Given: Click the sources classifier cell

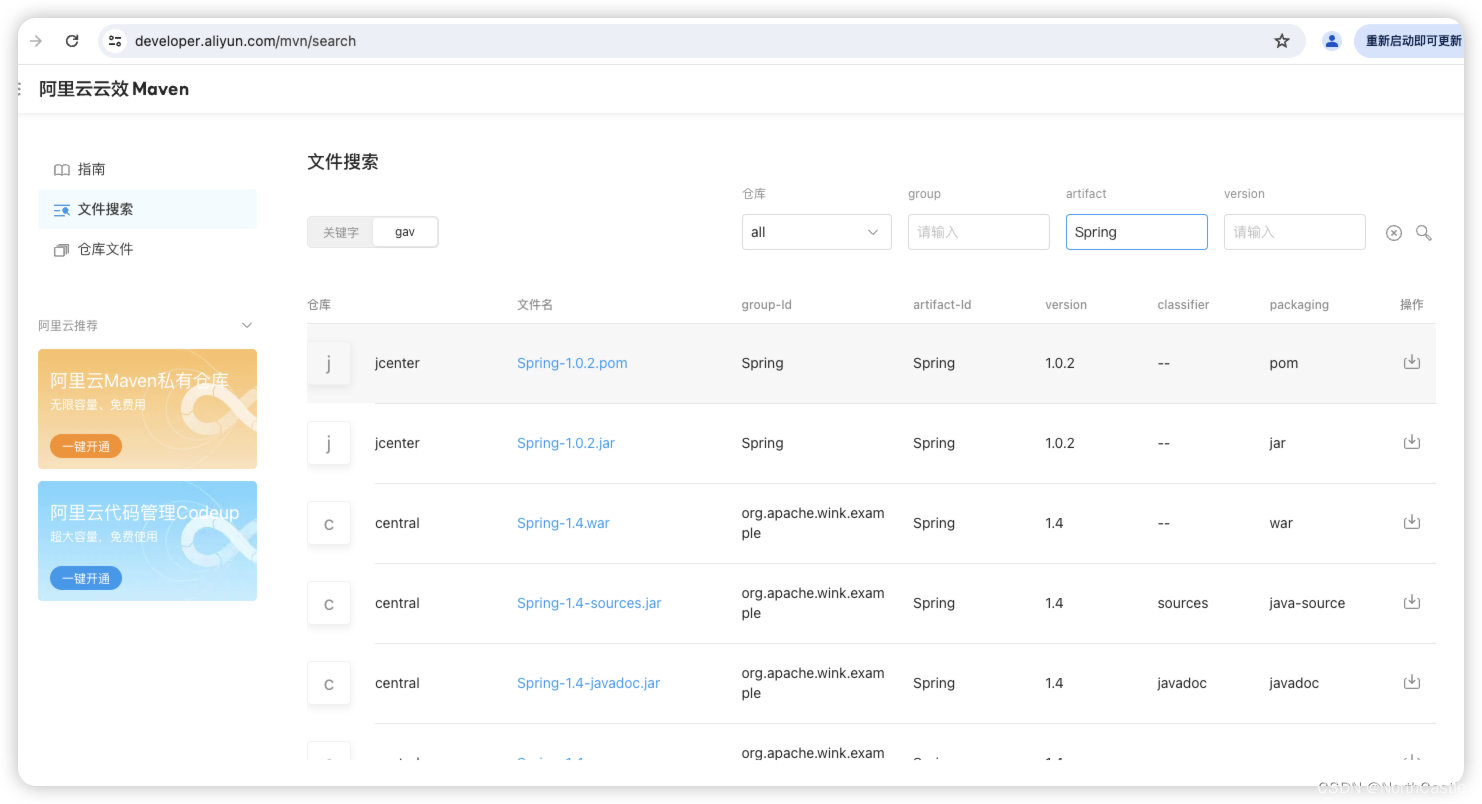Looking at the screenshot, I should tap(1183, 603).
